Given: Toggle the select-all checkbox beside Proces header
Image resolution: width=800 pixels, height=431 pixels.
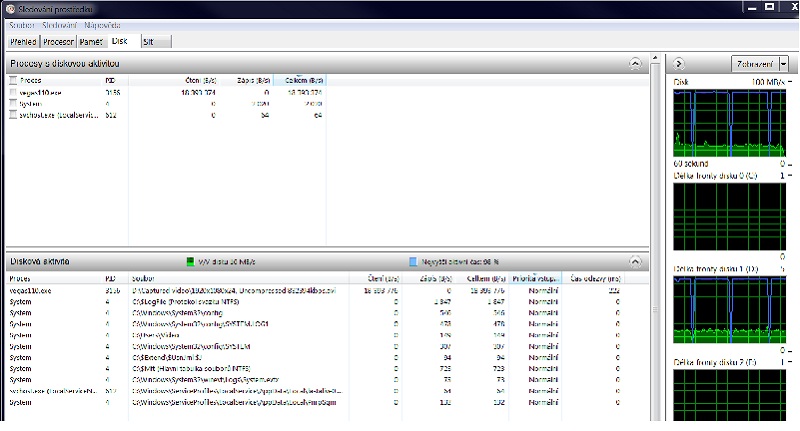Looking at the screenshot, I should (x=12, y=79).
